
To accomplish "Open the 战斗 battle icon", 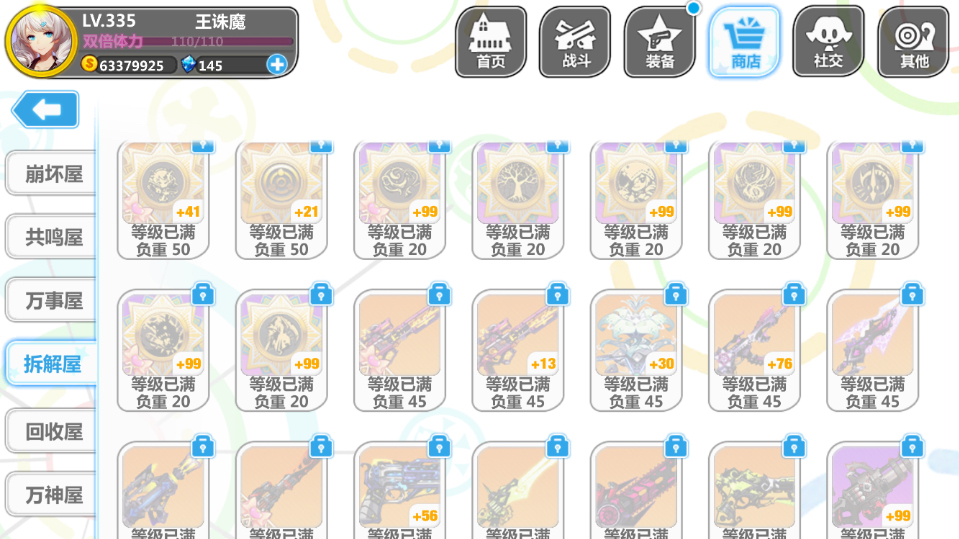I will click(575, 42).
